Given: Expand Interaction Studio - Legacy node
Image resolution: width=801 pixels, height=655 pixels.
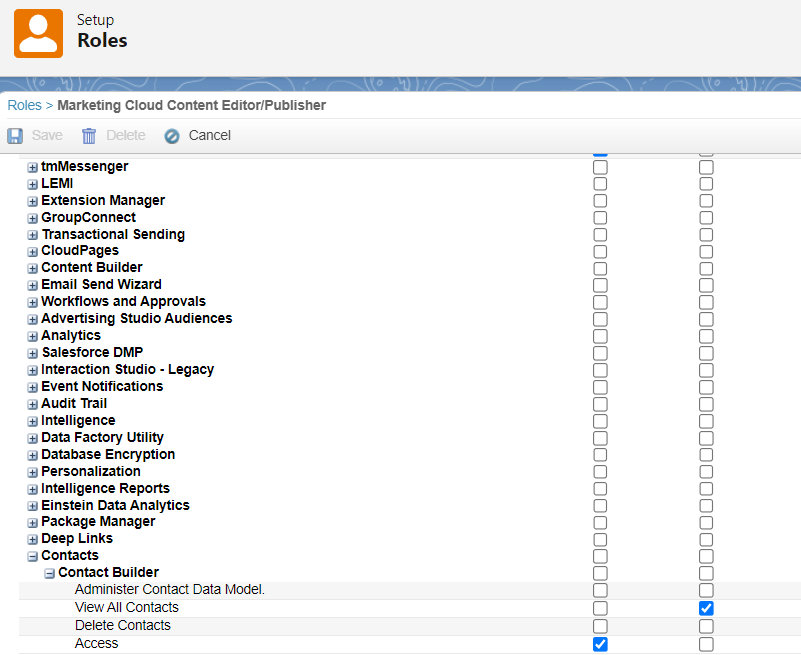Looking at the screenshot, I should 33,370.
